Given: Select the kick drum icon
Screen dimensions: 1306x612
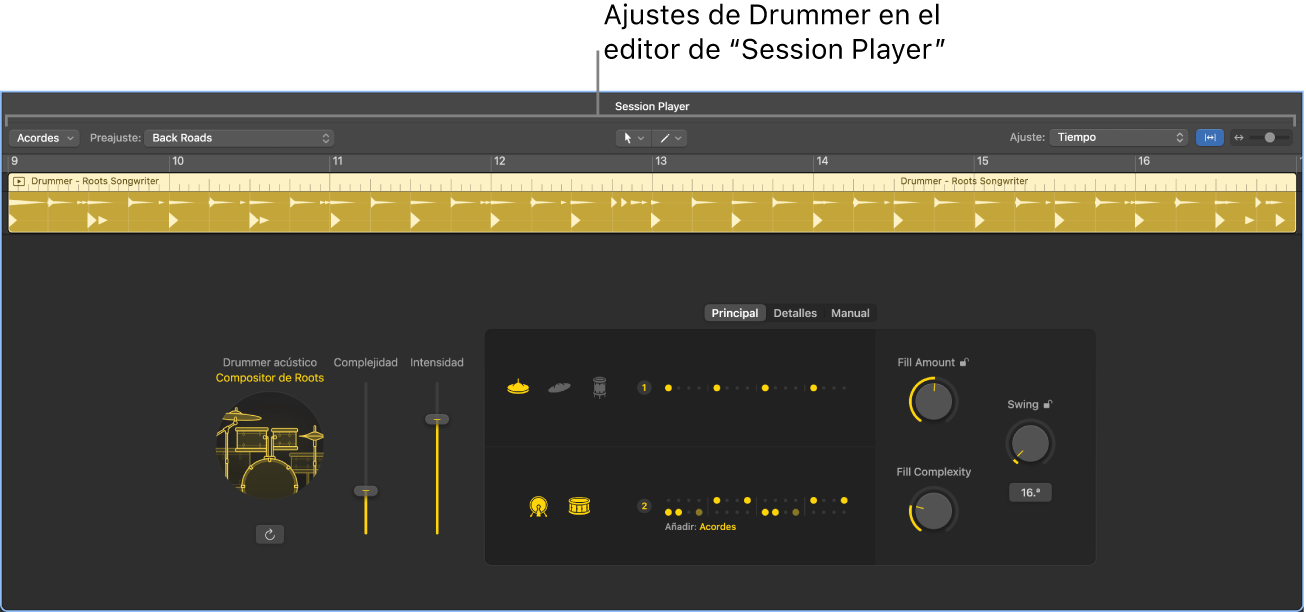Looking at the screenshot, I should [538, 508].
